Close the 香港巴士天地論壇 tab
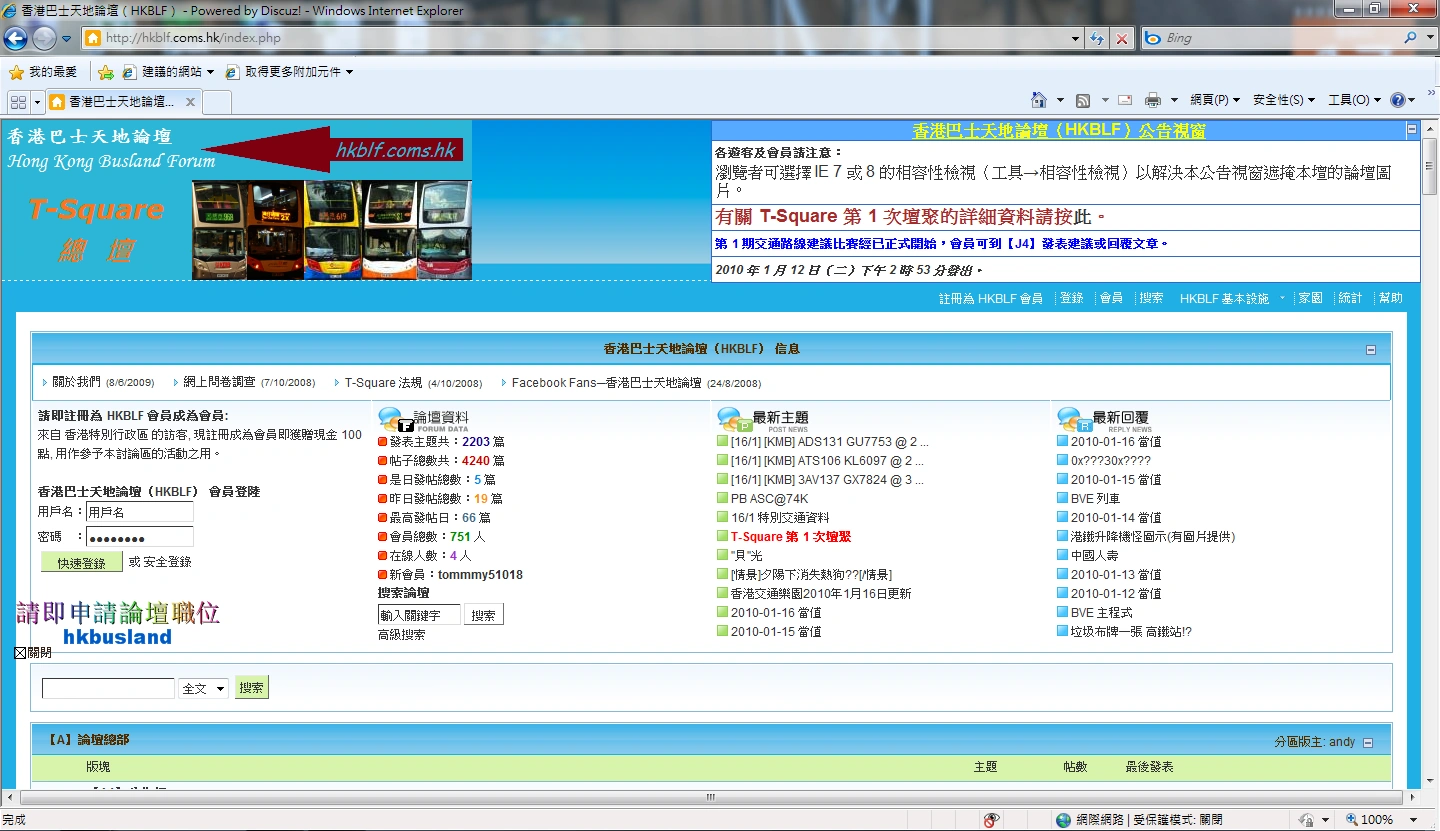Viewport: 1440px width, 831px height. click(x=190, y=102)
